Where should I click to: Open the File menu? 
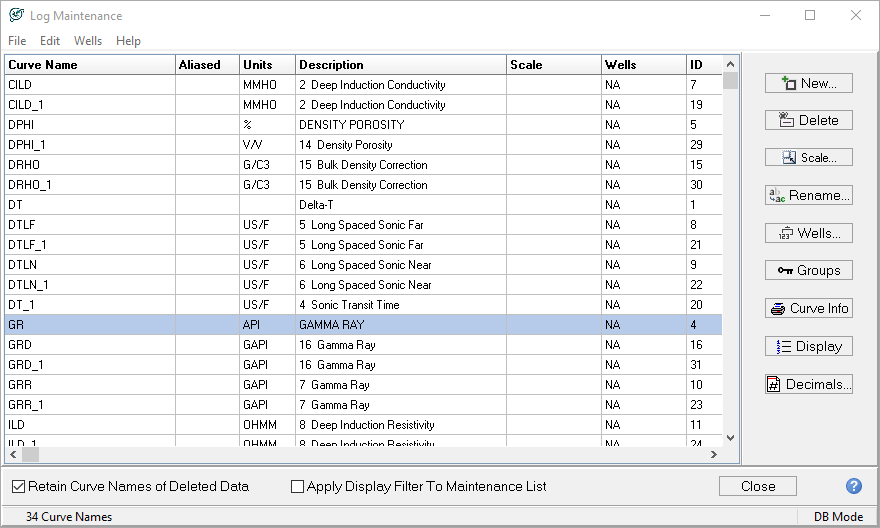[x=17, y=41]
